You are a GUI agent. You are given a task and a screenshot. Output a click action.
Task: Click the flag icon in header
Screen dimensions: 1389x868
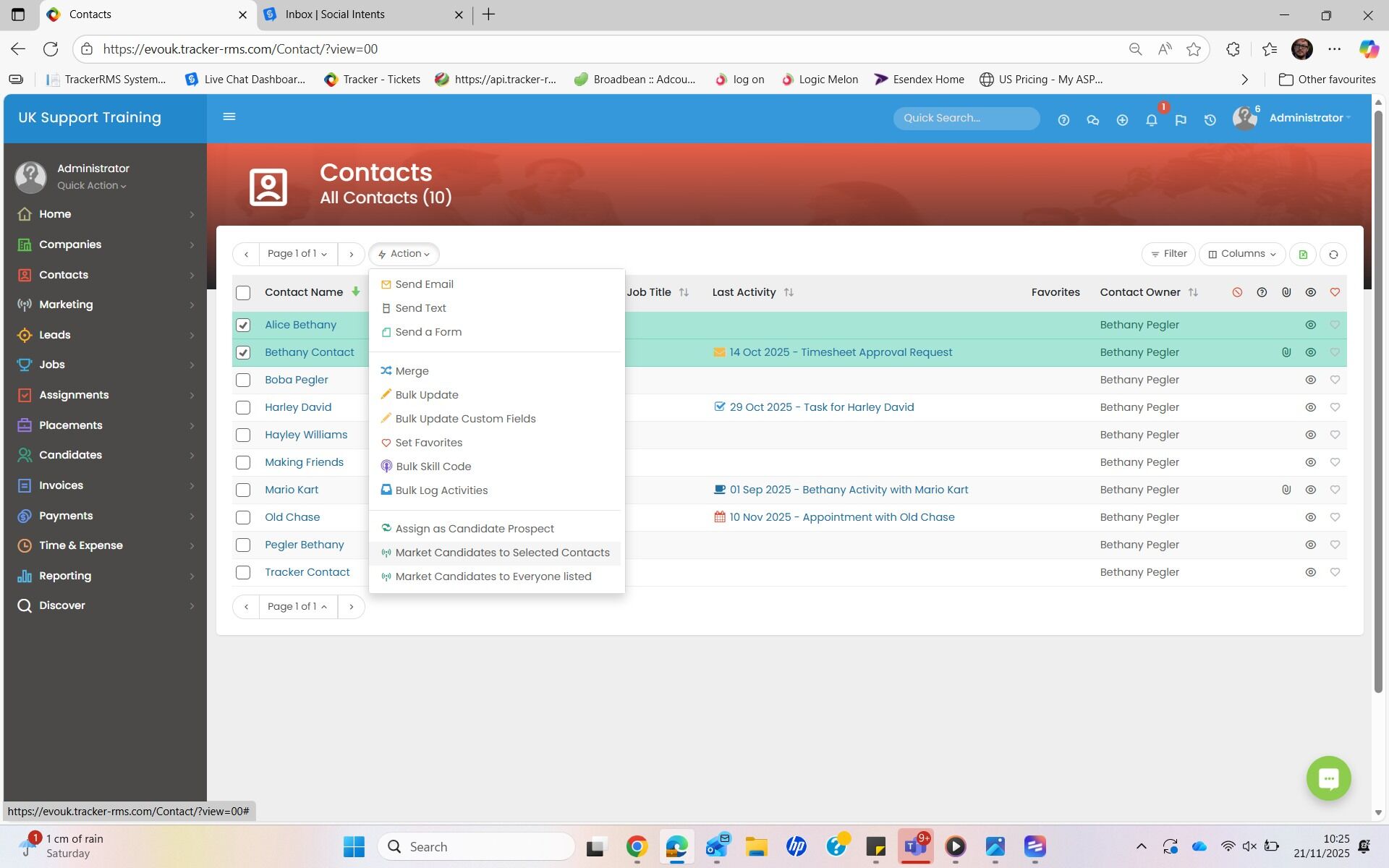(1181, 120)
